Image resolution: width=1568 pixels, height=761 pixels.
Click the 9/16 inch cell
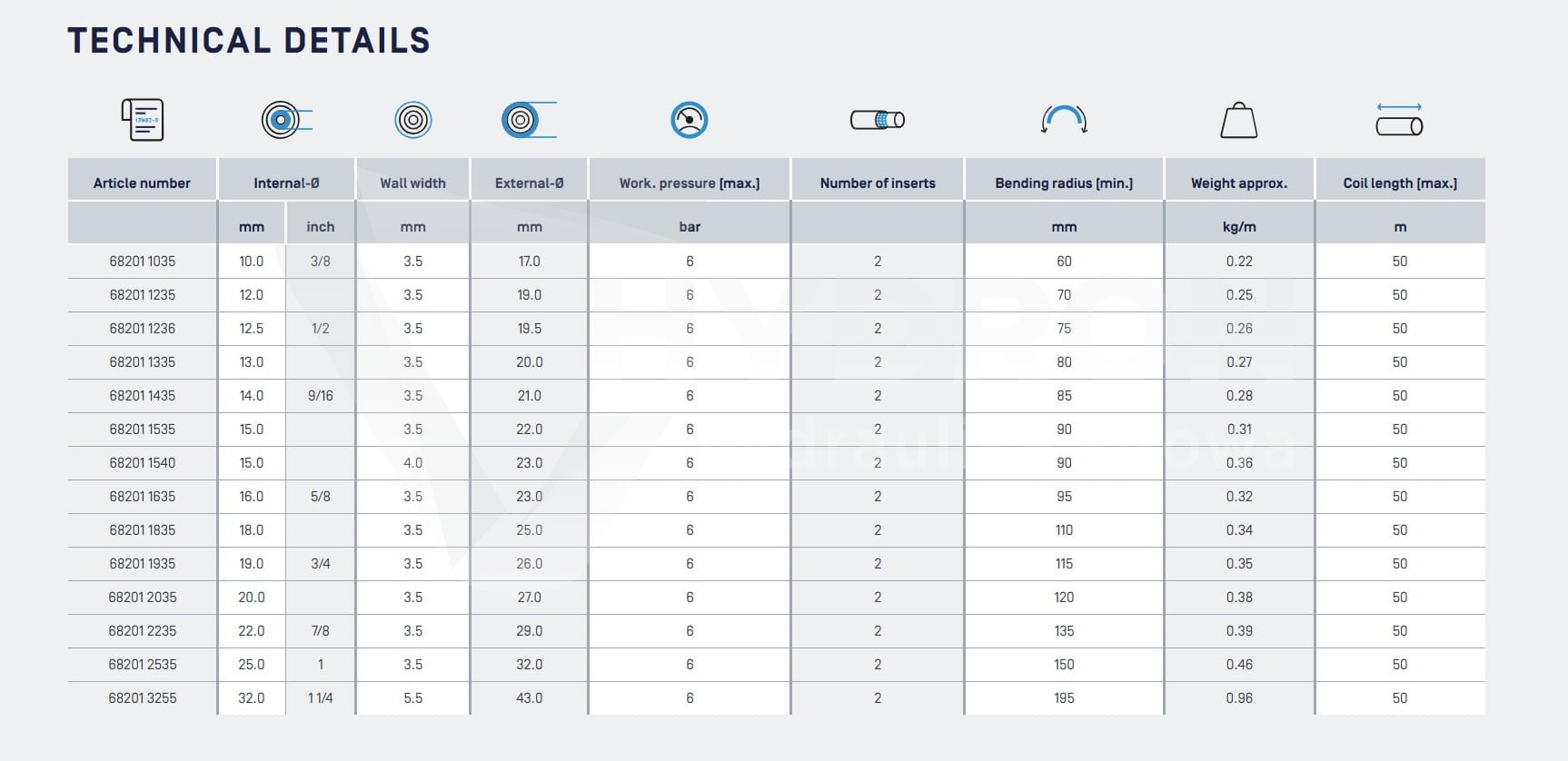coord(321,396)
